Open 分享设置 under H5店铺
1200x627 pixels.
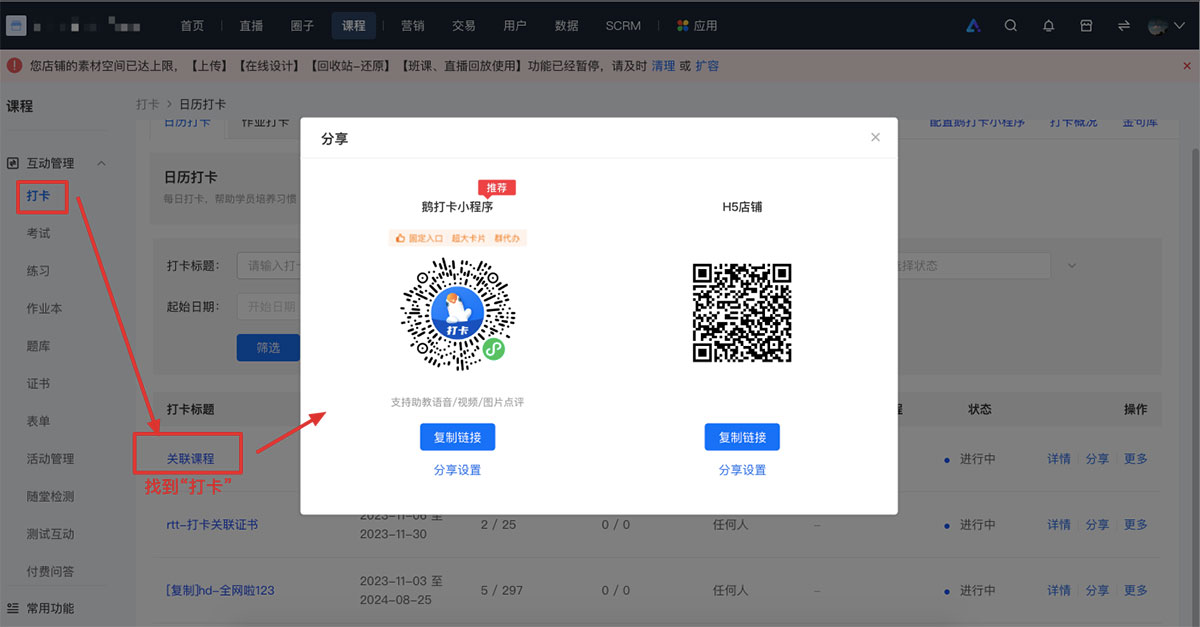(x=742, y=470)
